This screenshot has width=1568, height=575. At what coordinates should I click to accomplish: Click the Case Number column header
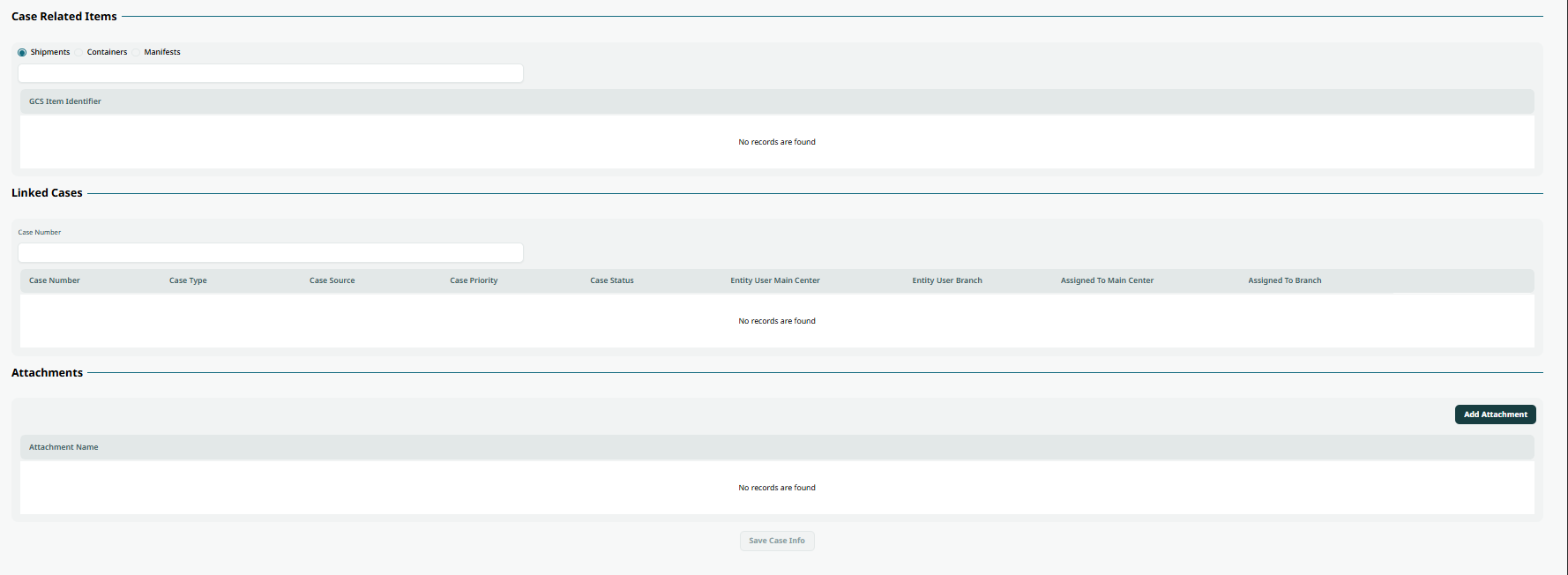coord(55,280)
